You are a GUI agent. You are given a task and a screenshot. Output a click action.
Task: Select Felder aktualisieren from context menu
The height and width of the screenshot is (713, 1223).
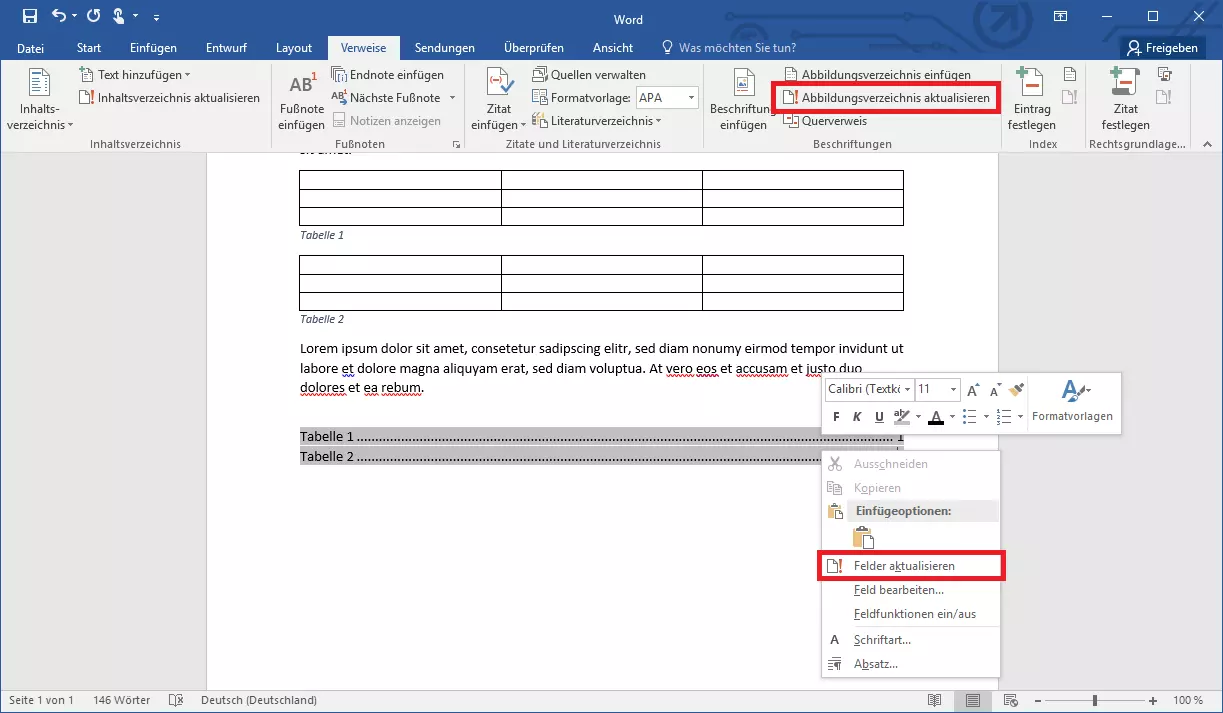[903, 566]
